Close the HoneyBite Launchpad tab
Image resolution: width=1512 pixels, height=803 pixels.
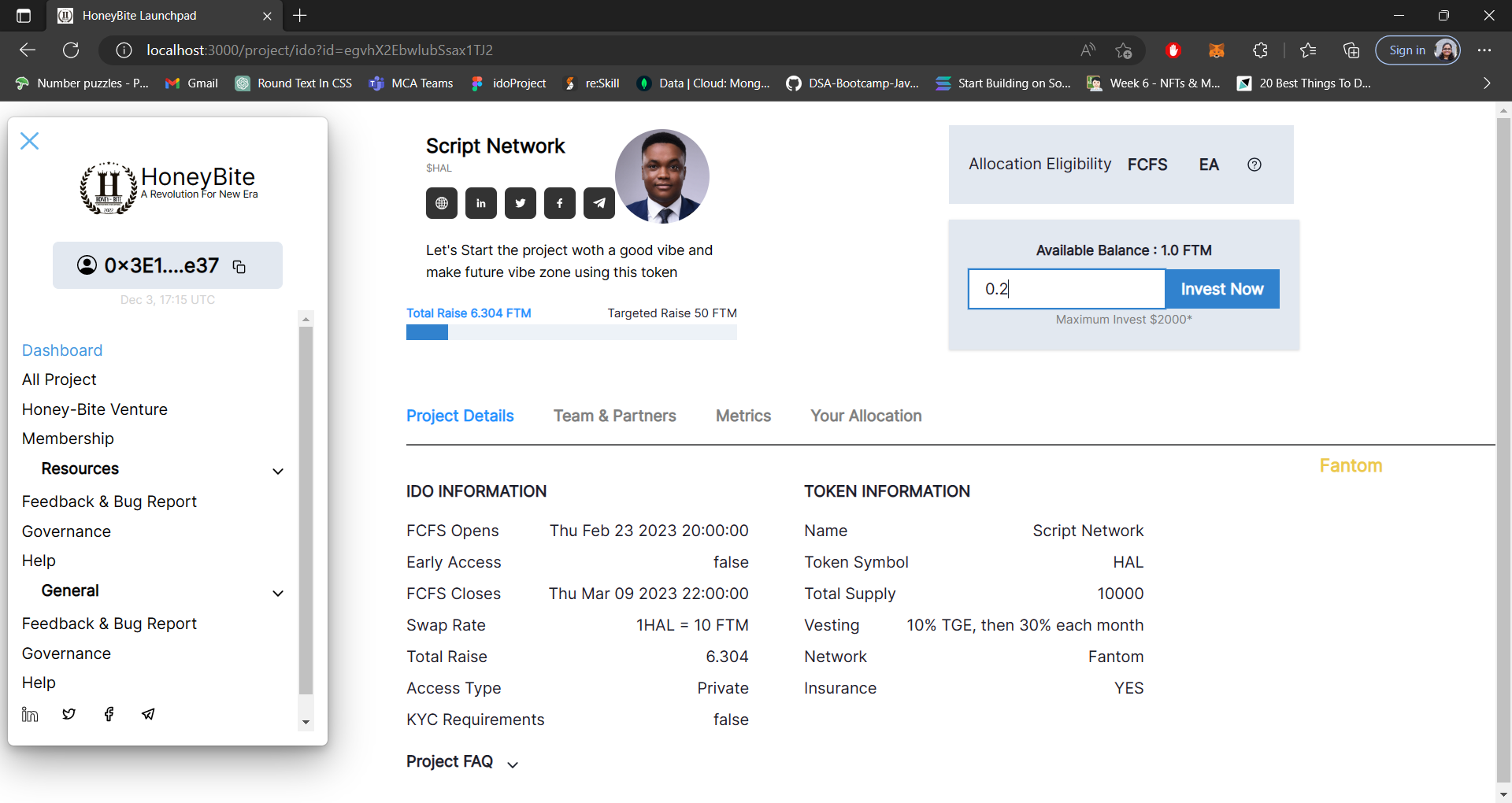(267, 16)
